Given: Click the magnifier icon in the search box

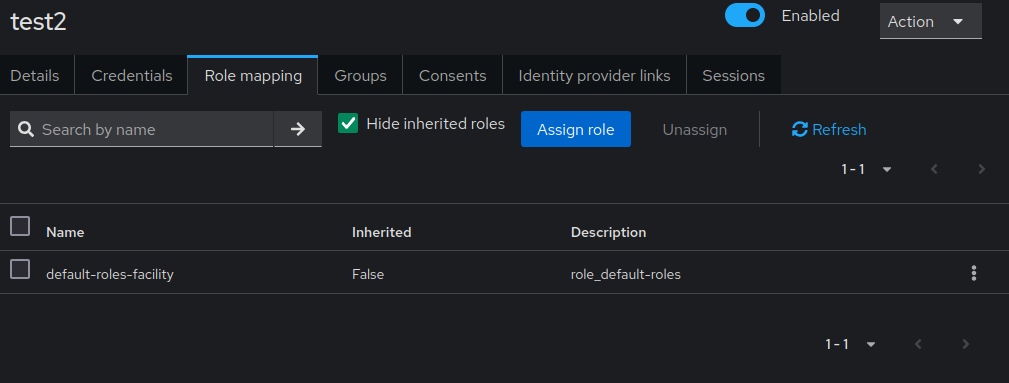Looking at the screenshot, I should click(x=26, y=129).
